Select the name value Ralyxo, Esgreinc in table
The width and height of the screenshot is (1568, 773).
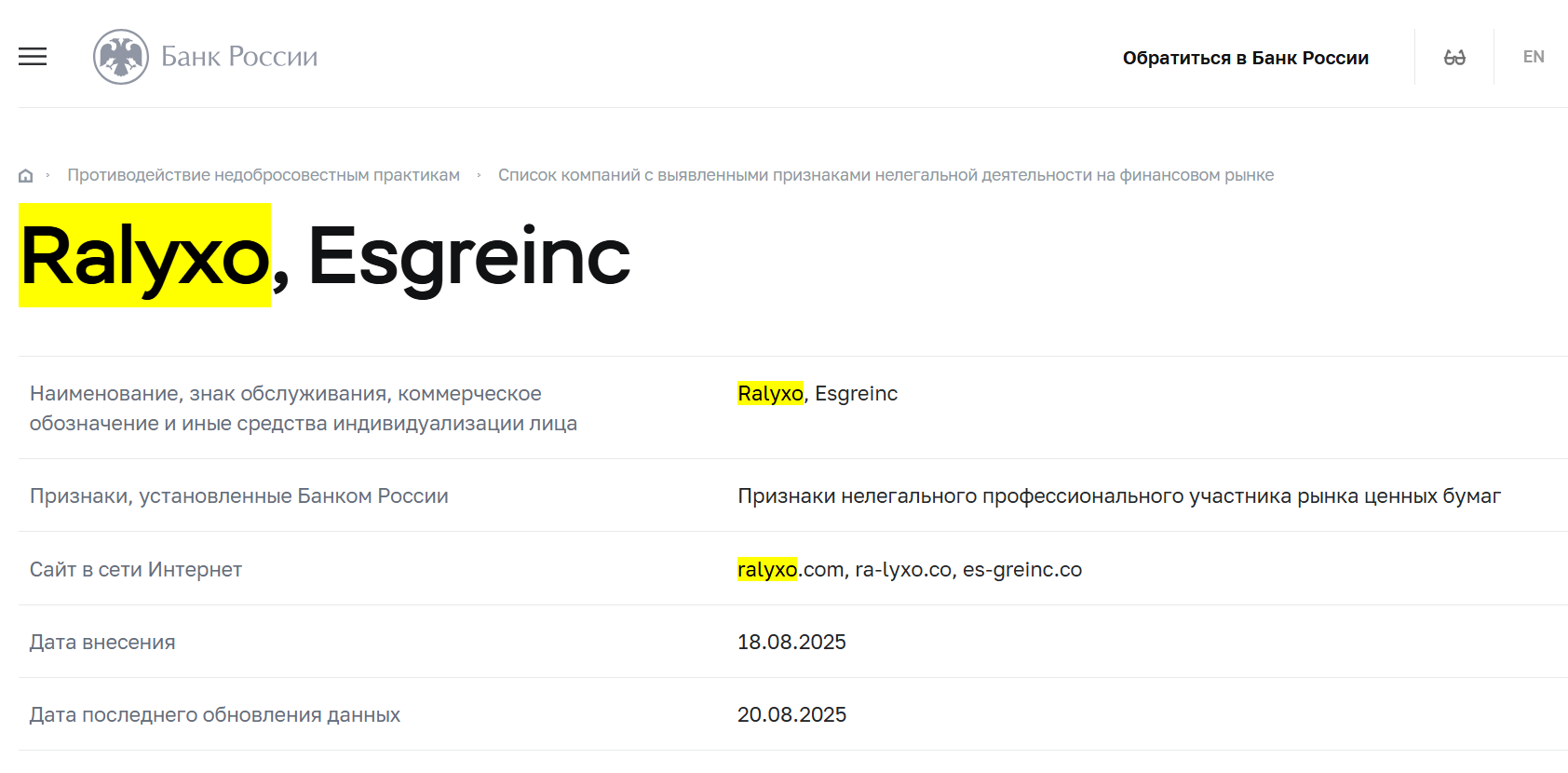pos(818,394)
